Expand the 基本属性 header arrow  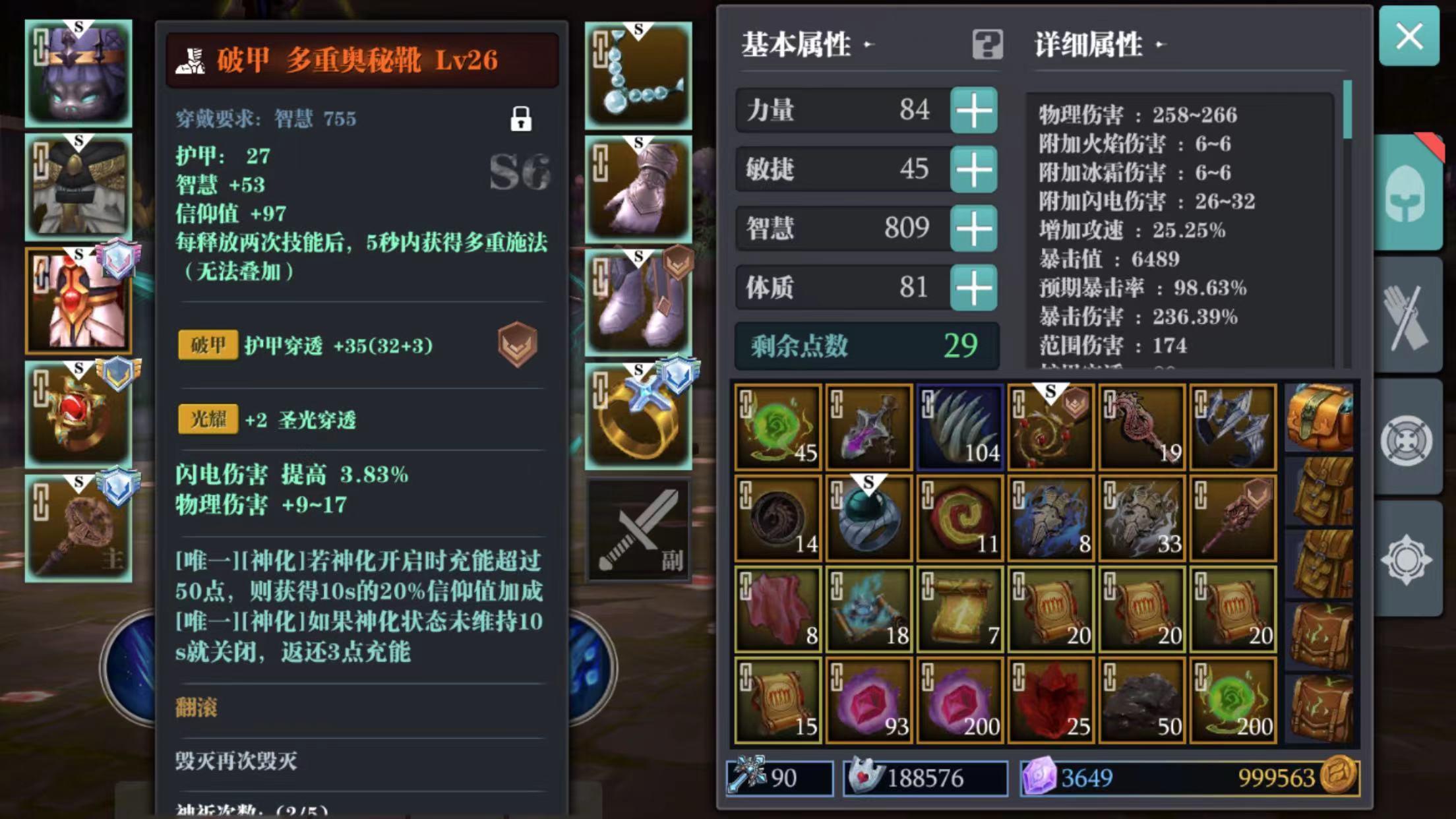868,45
